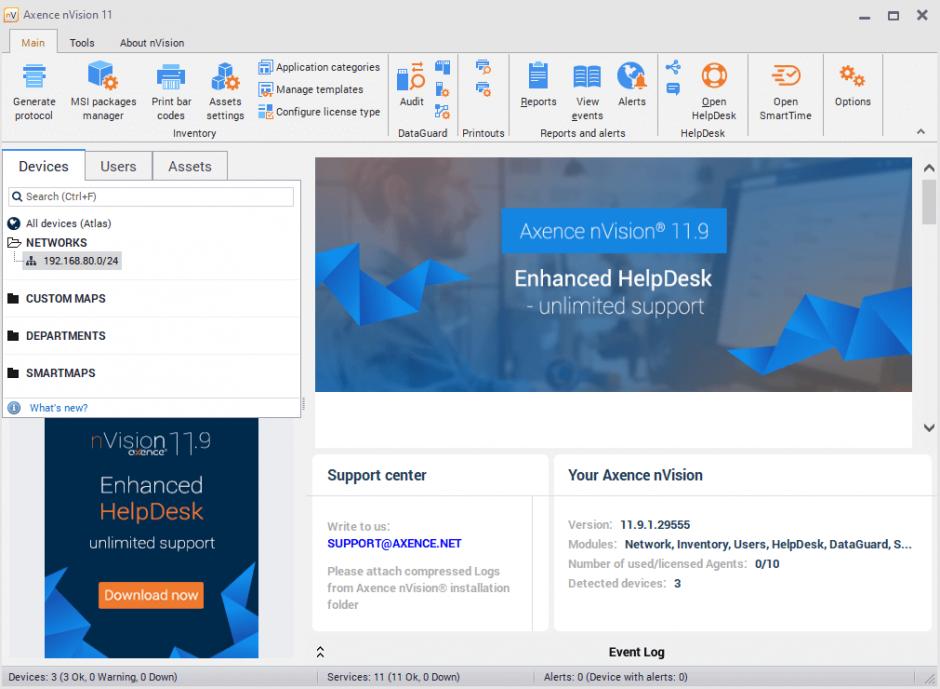Click the Devices status bar entry

click(x=93, y=677)
